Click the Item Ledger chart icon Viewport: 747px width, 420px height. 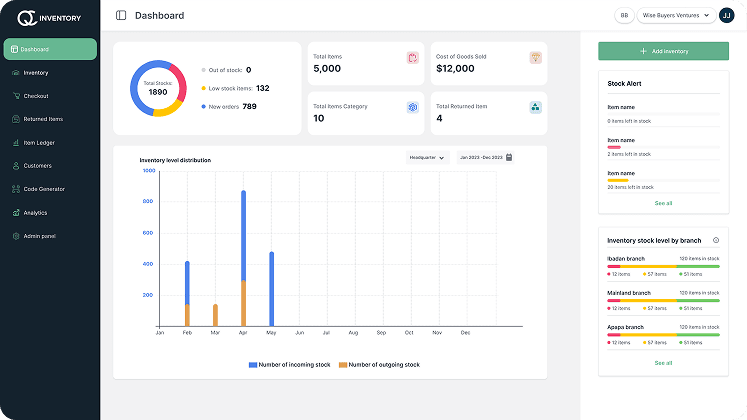pos(16,142)
